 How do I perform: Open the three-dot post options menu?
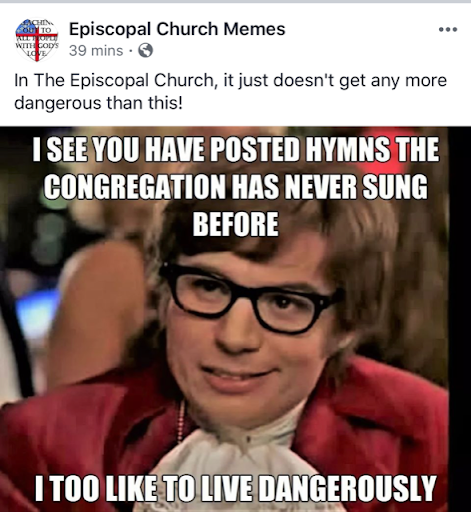coord(448,30)
